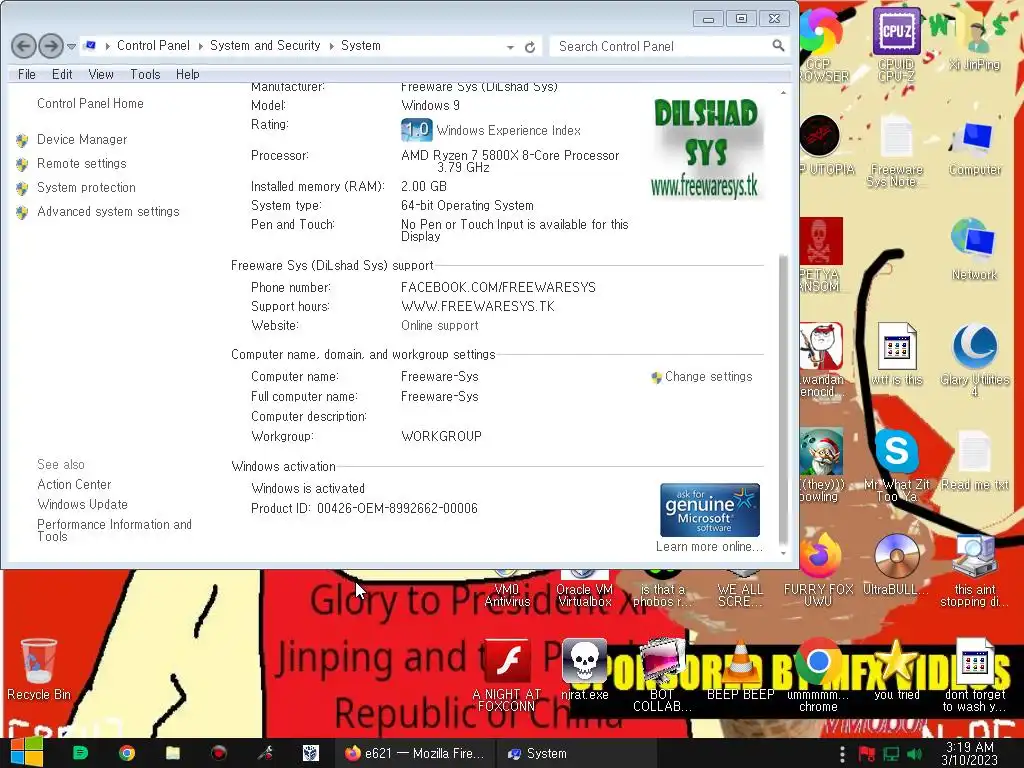
Task: Select Control Panel breadcrumb
Action: [153, 46]
